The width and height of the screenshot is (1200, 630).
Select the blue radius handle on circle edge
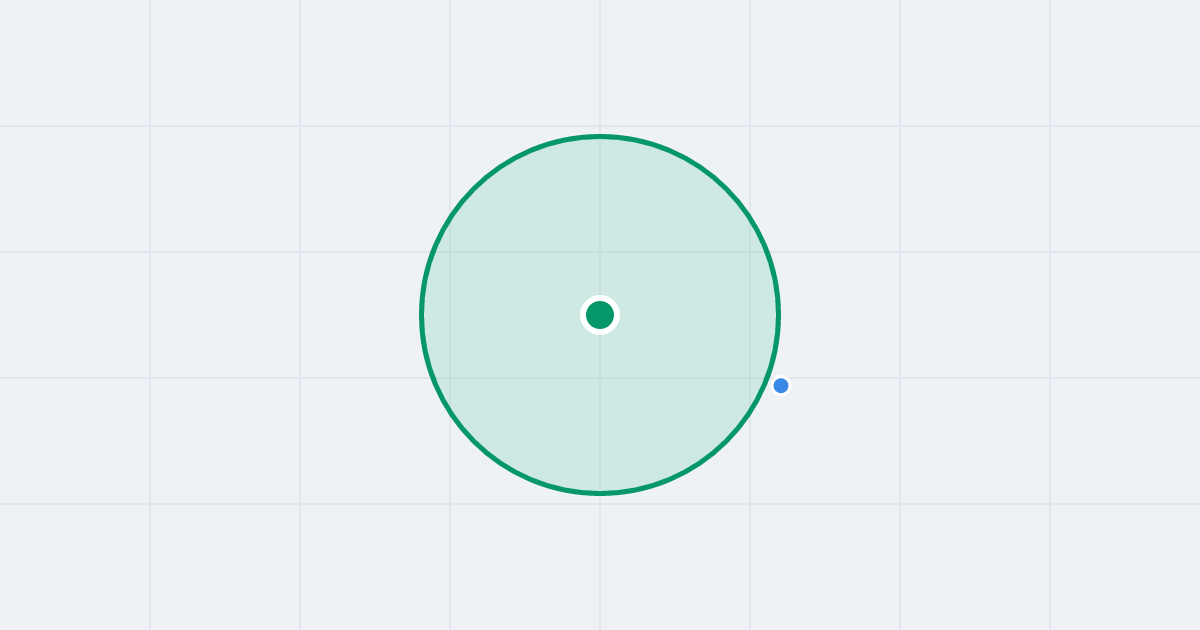pos(781,385)
